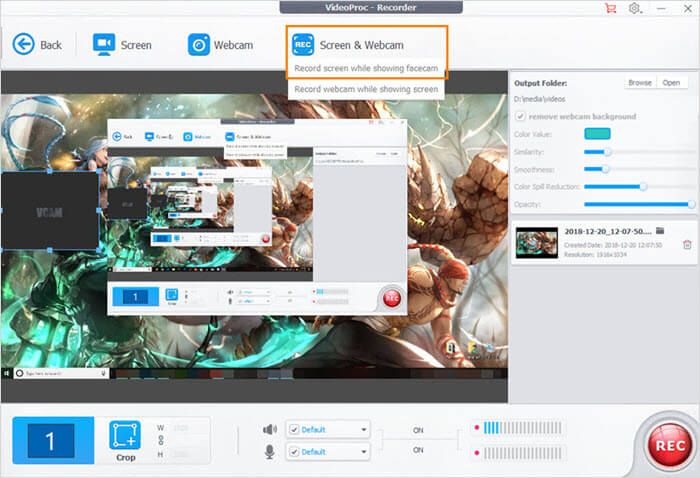Click the Back arrow icon
The height and width of the screenshot is (478, 700).
click(x=23, y=44)
